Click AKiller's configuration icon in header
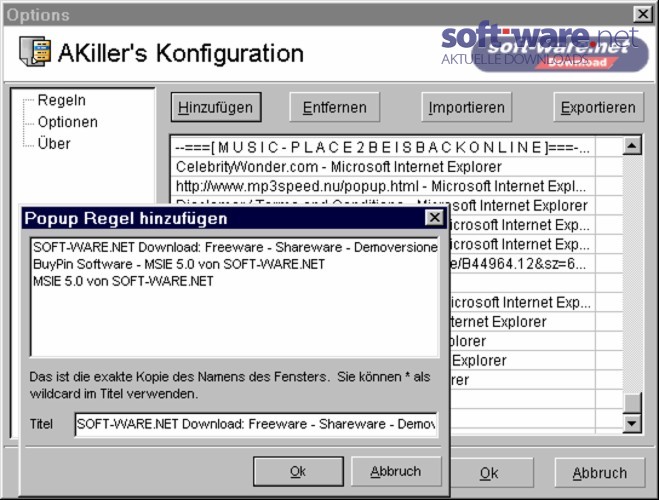This screenshot has height=500, width=659. click(x=35, y=52)
